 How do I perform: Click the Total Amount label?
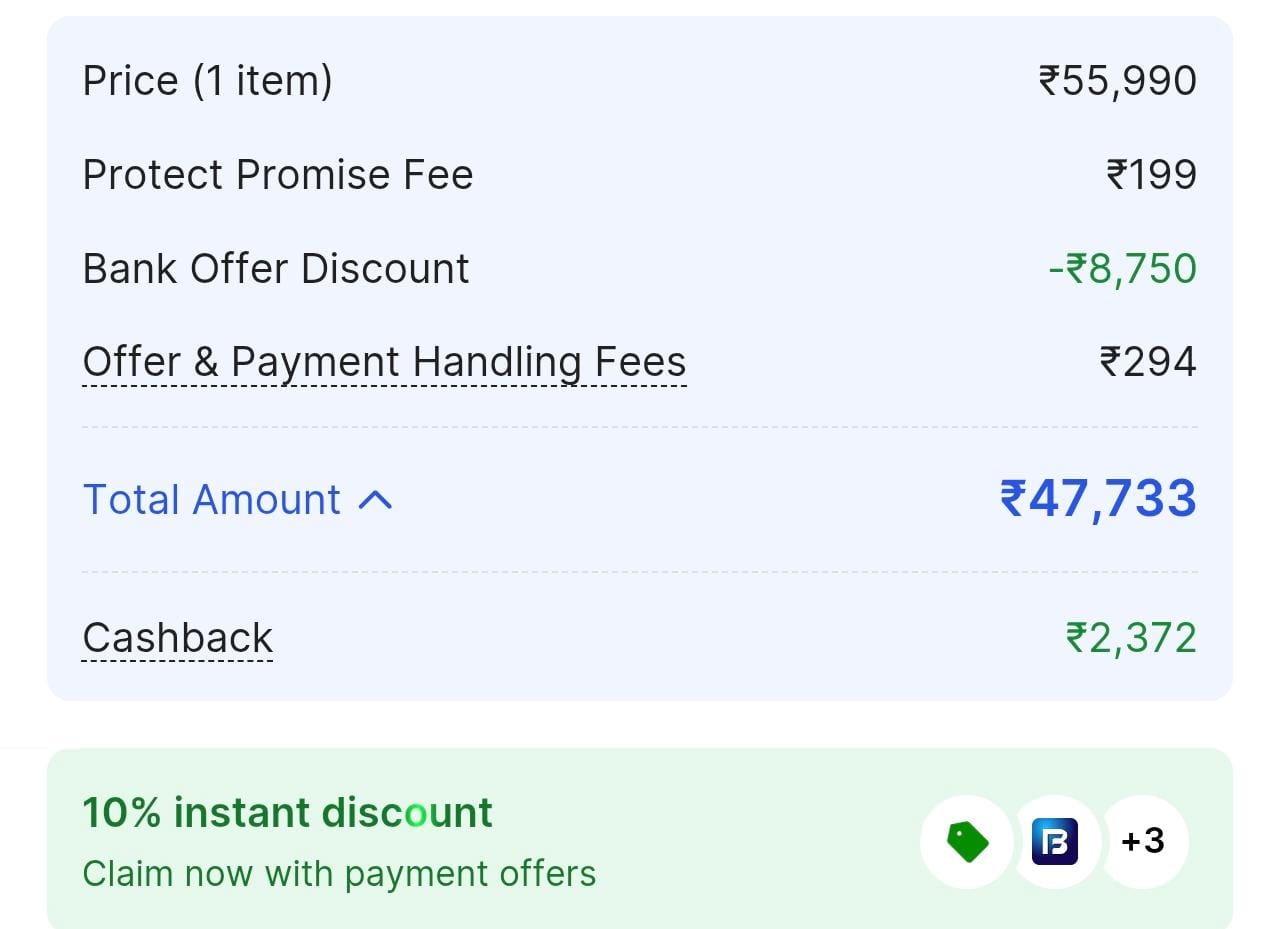(212, 500)
